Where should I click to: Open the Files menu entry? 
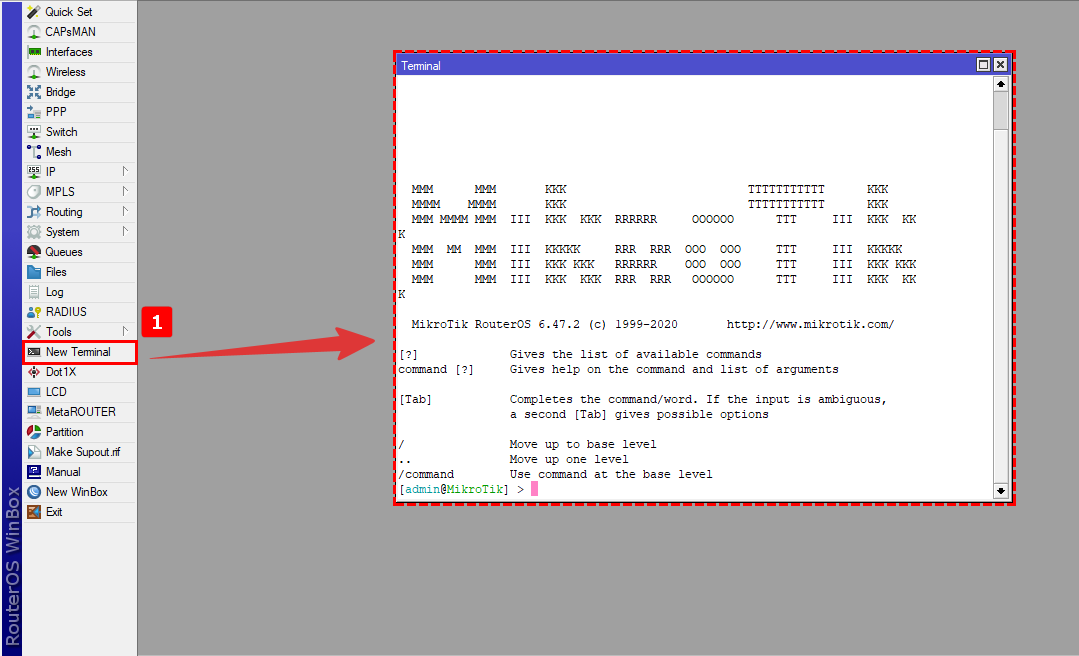coord(56,272)
